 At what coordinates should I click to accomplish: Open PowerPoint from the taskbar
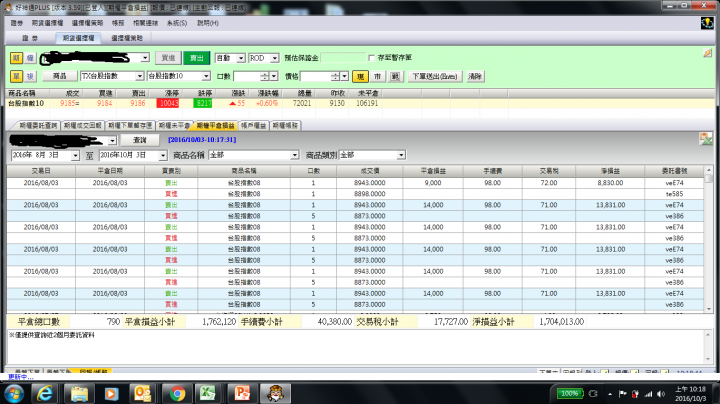tap(242, 393)
